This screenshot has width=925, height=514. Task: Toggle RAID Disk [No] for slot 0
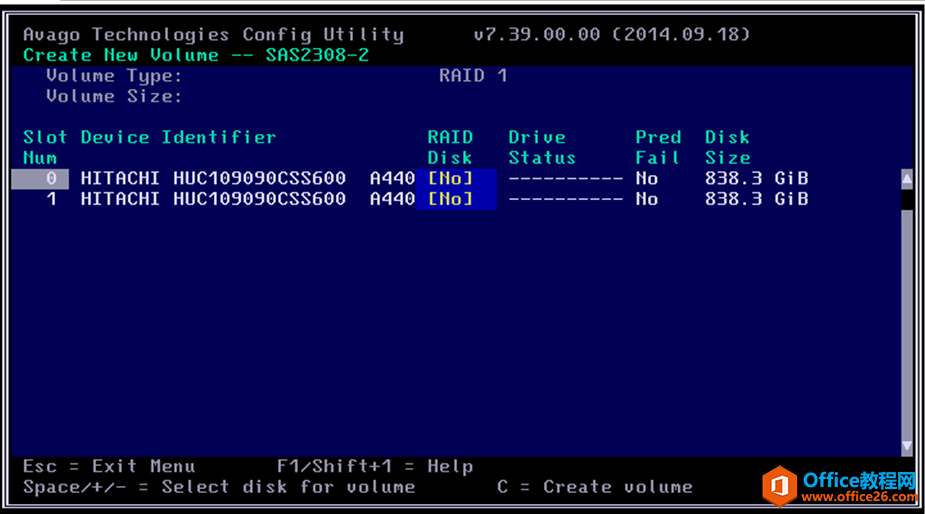click(451, 179)
